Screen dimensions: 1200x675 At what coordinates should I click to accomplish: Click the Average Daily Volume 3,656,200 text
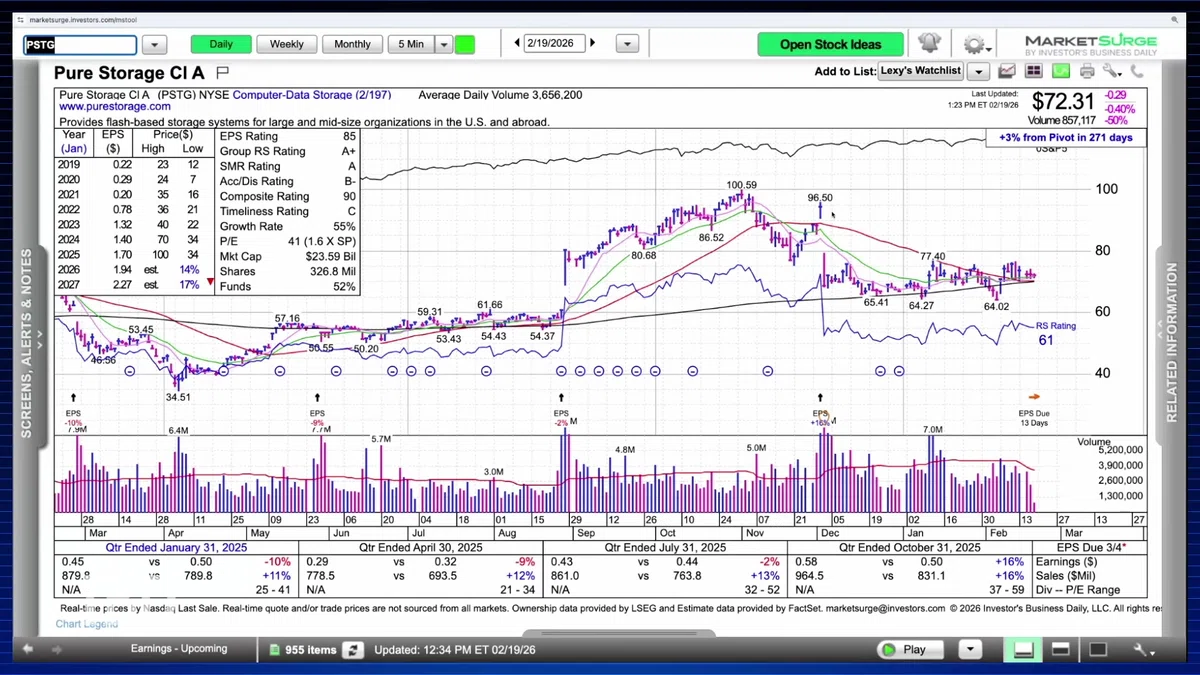(x=500, y=95)
